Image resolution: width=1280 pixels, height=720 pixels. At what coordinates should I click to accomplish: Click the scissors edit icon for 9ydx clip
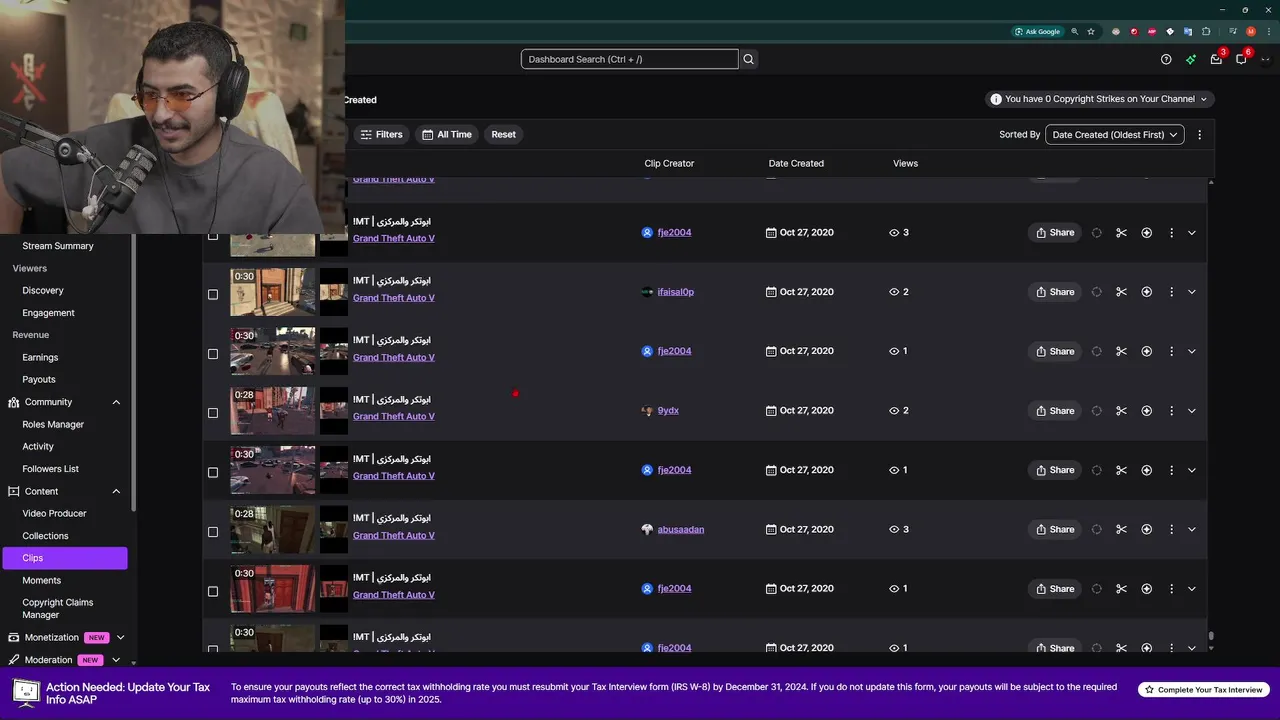(x=1121, y=411)
